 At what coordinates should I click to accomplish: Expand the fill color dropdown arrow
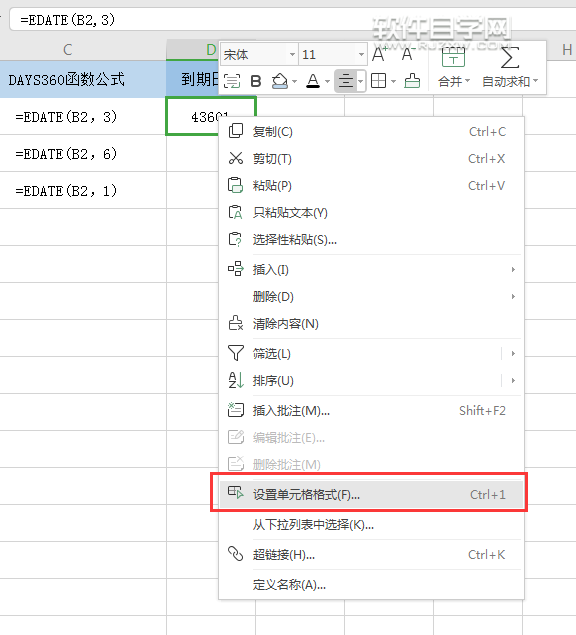pyautogui.click(x=294, y=81)
